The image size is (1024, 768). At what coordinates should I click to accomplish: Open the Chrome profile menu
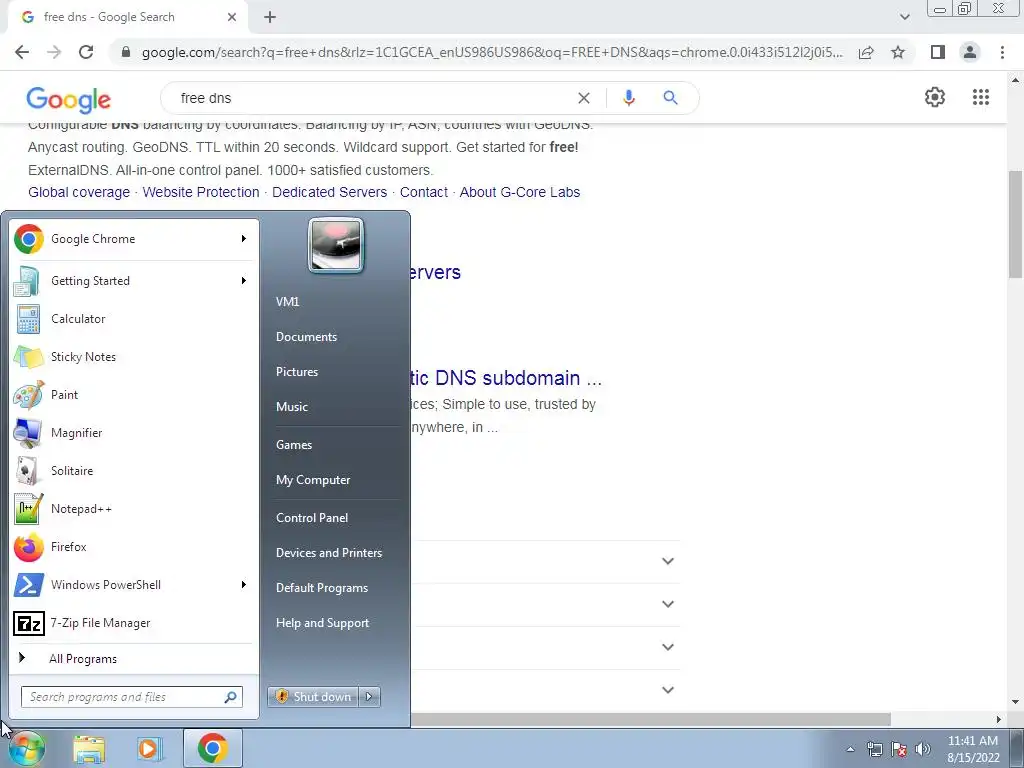(970, 52)
